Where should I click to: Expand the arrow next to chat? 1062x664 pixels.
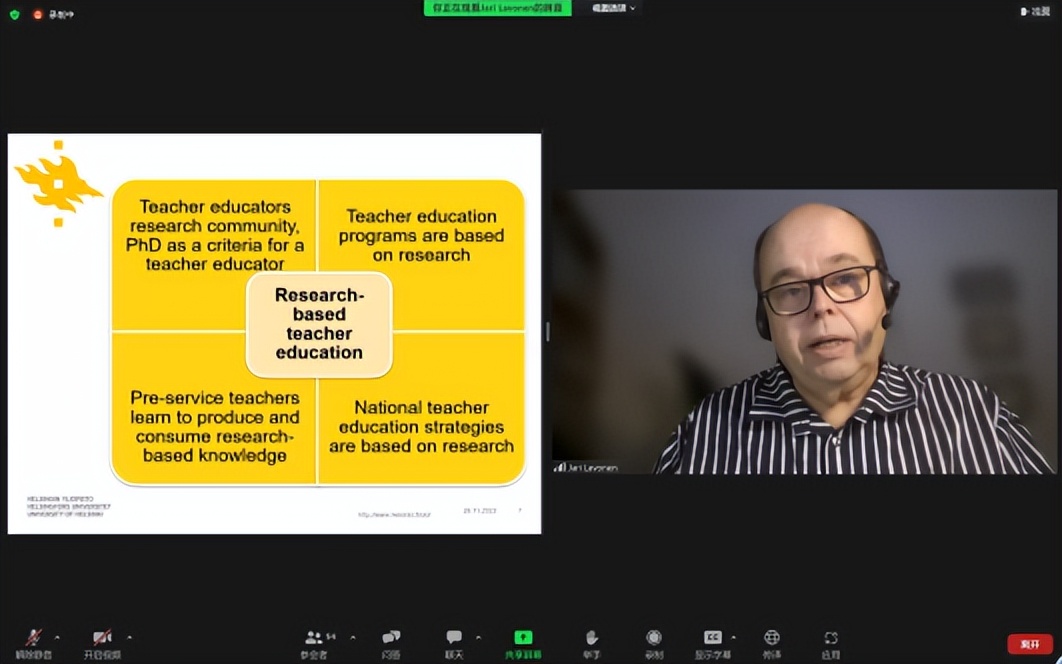[478, 638]
